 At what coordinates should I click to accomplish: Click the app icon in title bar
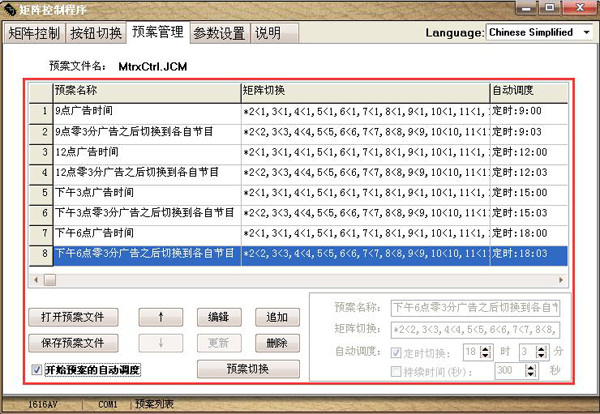9,9
